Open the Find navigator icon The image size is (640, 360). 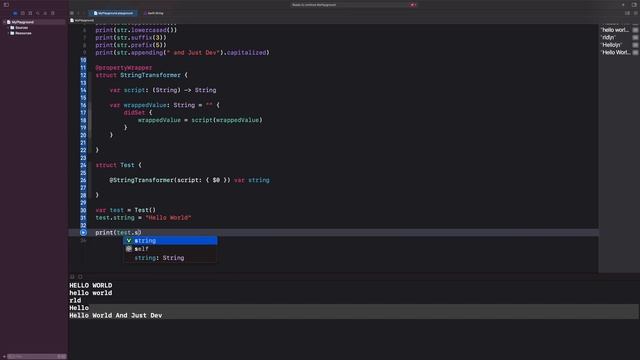[x=38, y=13]
